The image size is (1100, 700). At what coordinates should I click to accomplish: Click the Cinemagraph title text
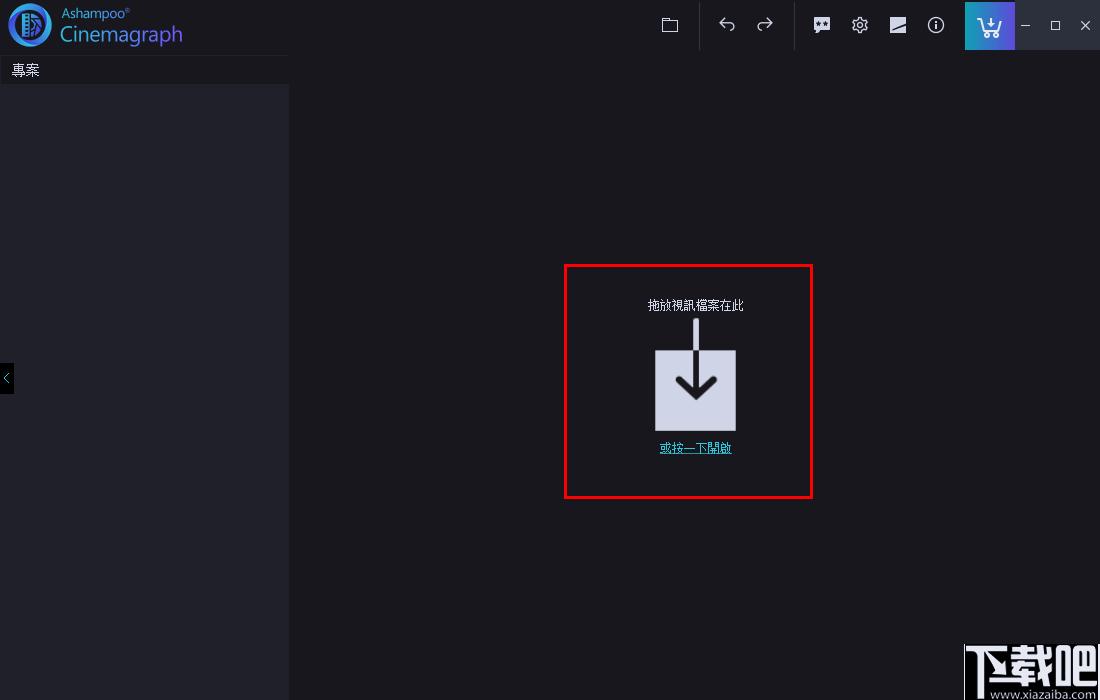[x=121, y=34]
